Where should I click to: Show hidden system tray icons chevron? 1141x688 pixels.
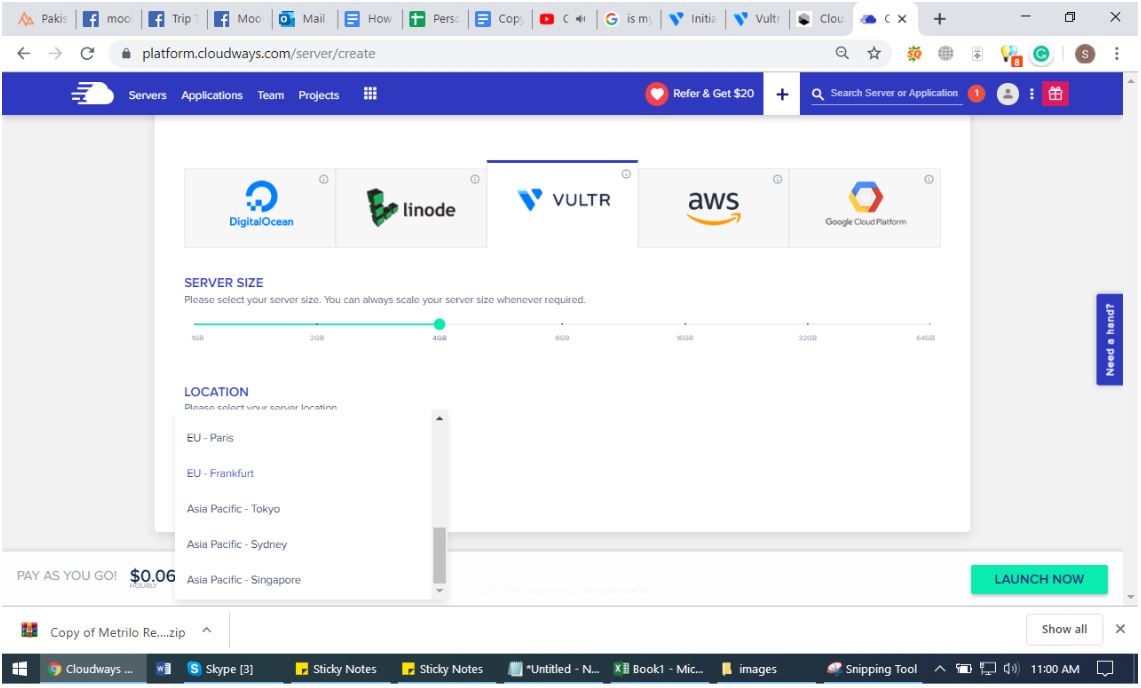point(939,668)
